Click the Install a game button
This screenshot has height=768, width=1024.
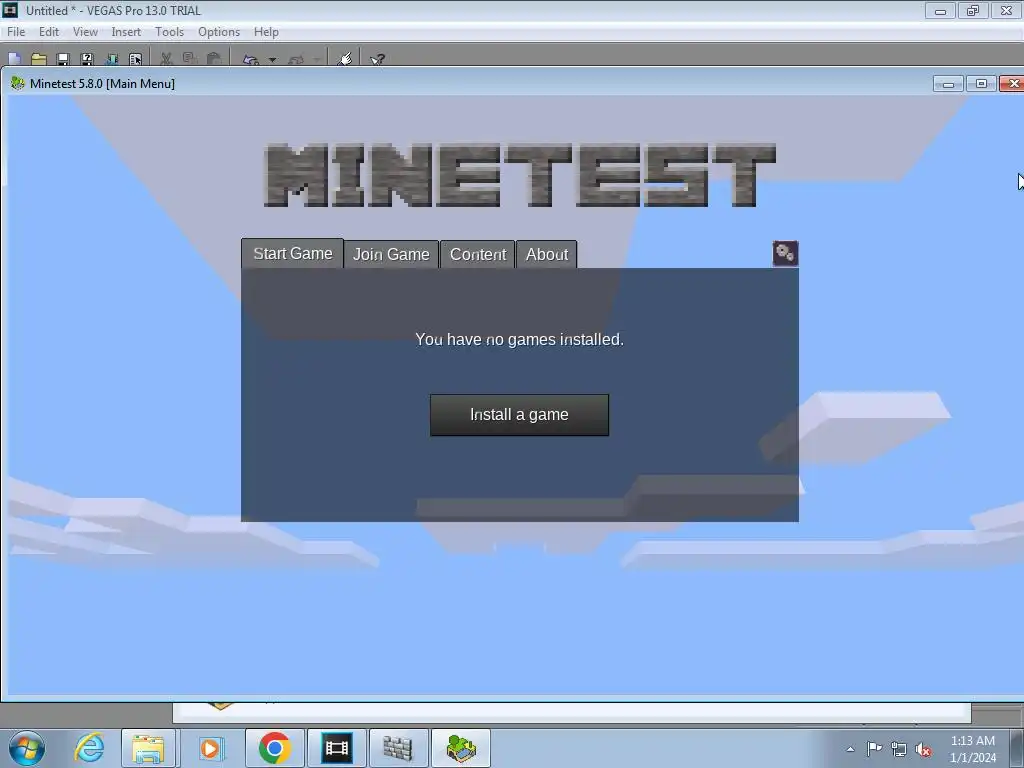tap(519, 415)
